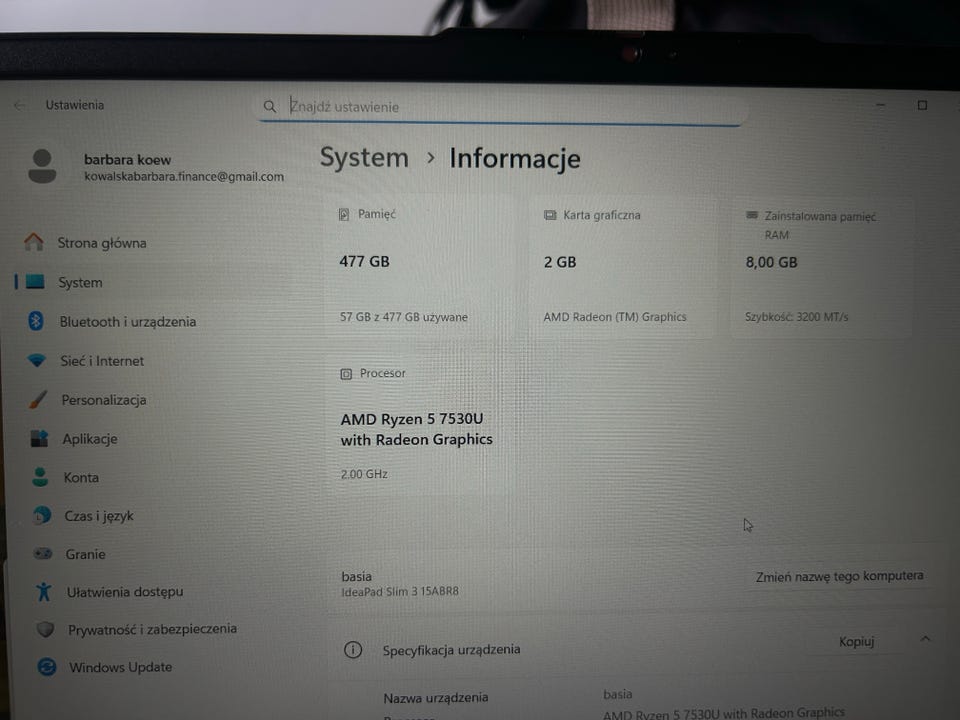Image resolution: width=960 pixels, height=720 pixels.
Task: Click the accessibility figure icon
Action: [43, 591]
